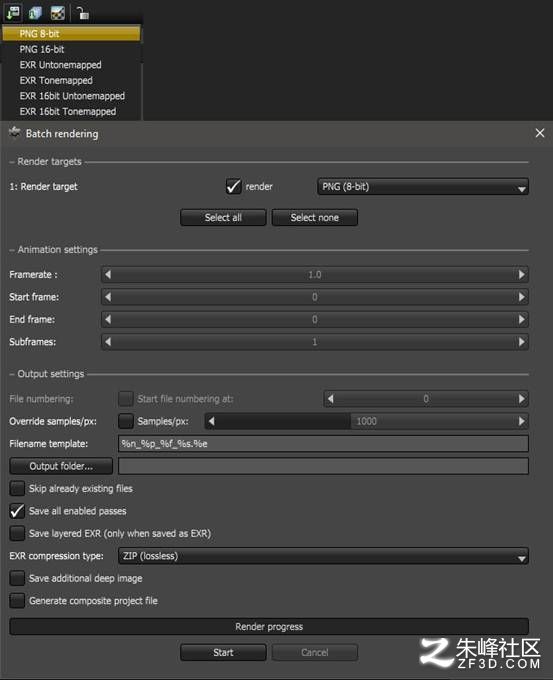Increase Framerate with the right arrow
The image size is (553, 680).
click(521, 275)
